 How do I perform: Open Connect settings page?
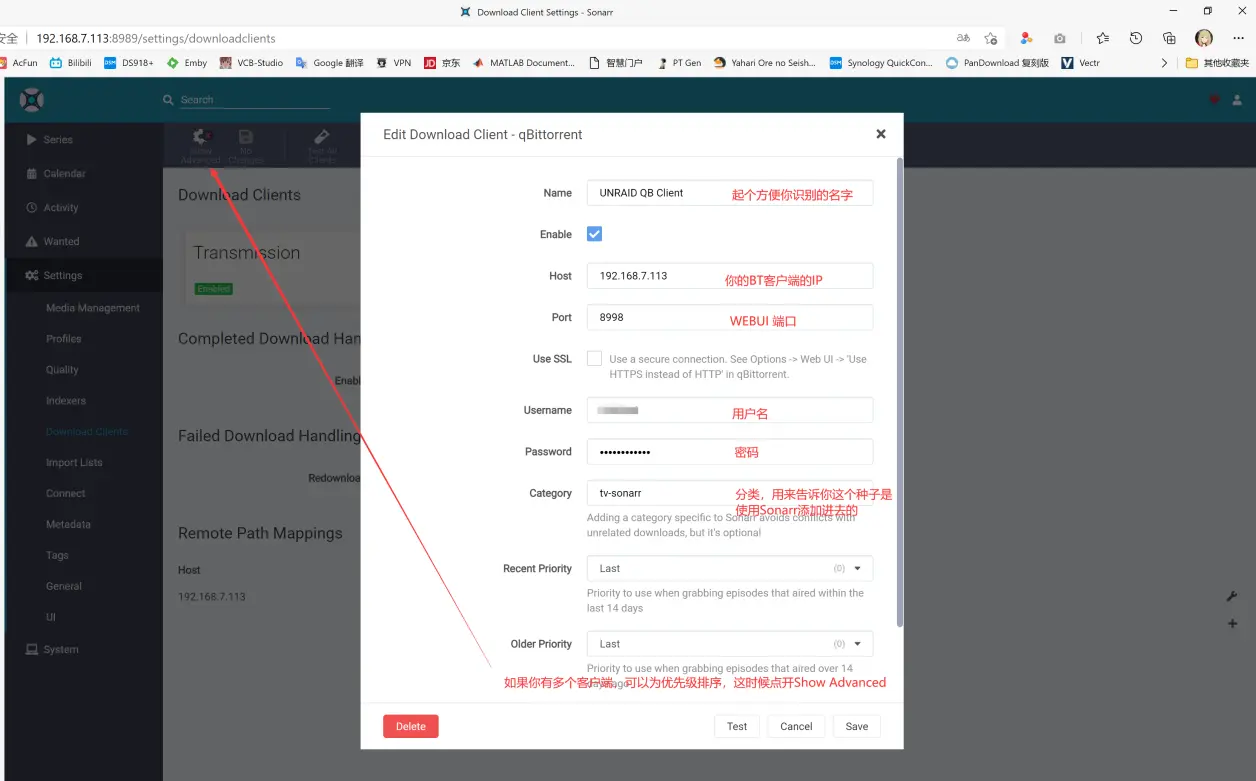(x=66, y=494)
